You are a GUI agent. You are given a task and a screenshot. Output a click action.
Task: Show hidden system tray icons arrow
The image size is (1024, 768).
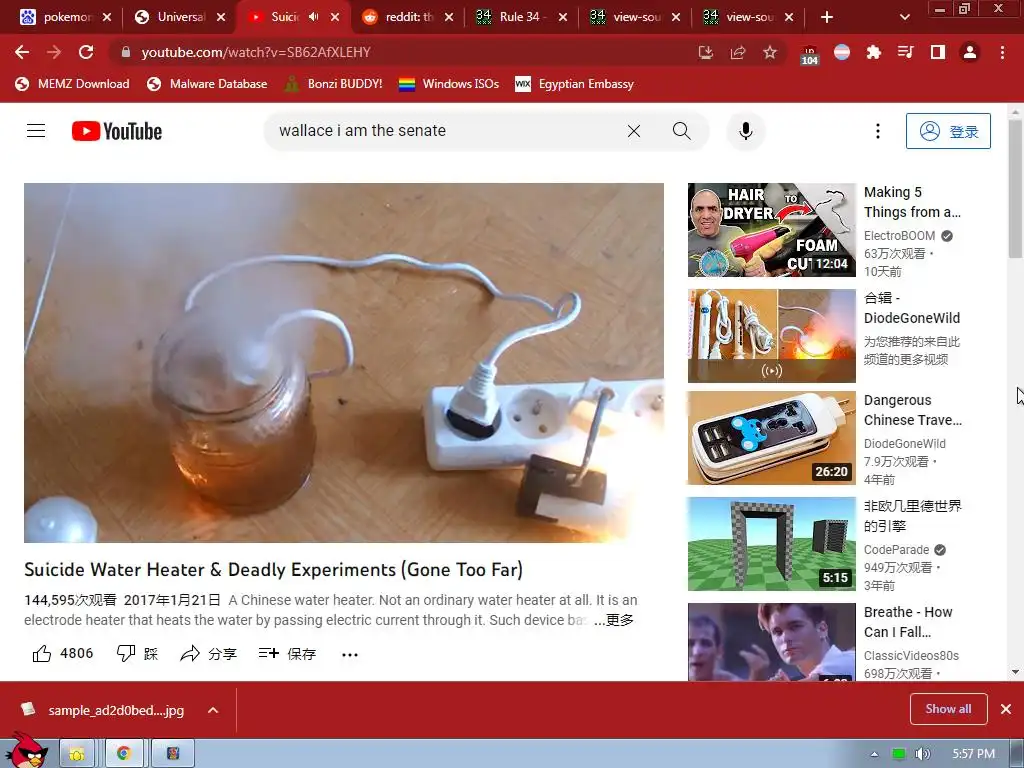tap(874, 754)
